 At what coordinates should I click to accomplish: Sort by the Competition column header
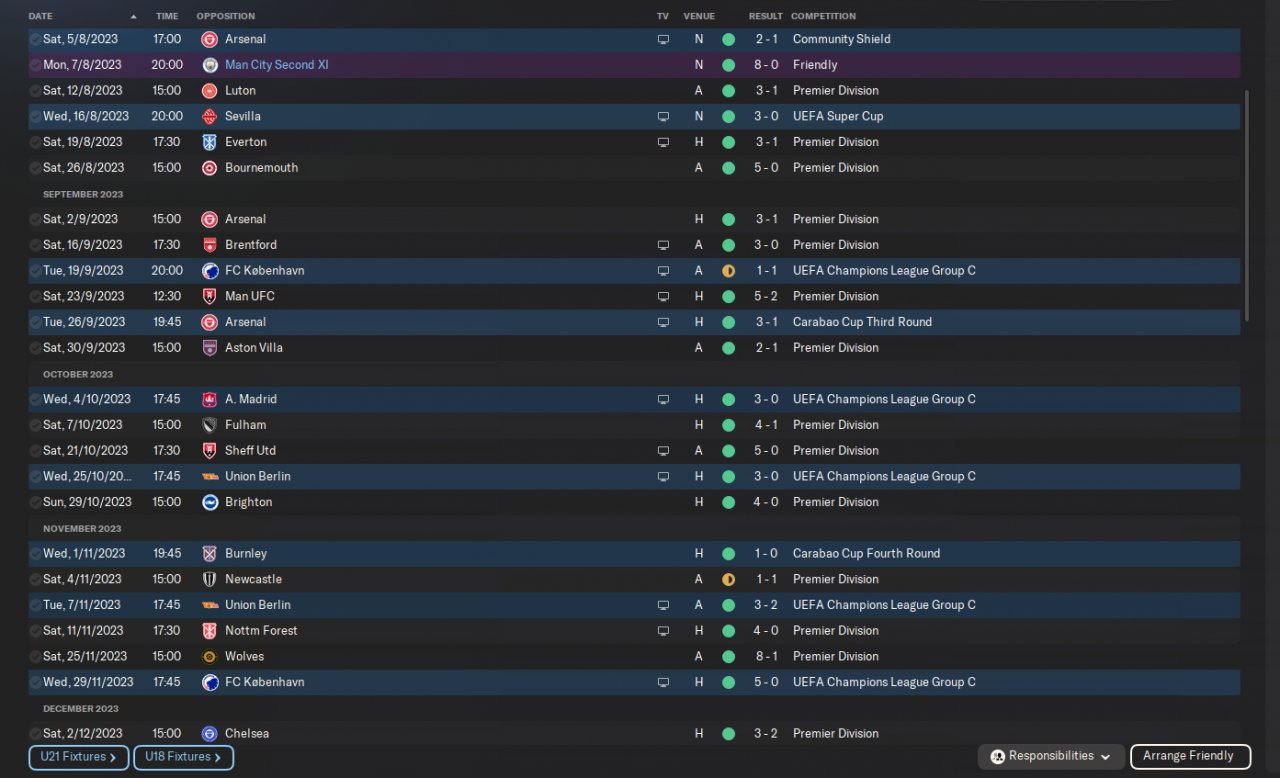point(823,16)
